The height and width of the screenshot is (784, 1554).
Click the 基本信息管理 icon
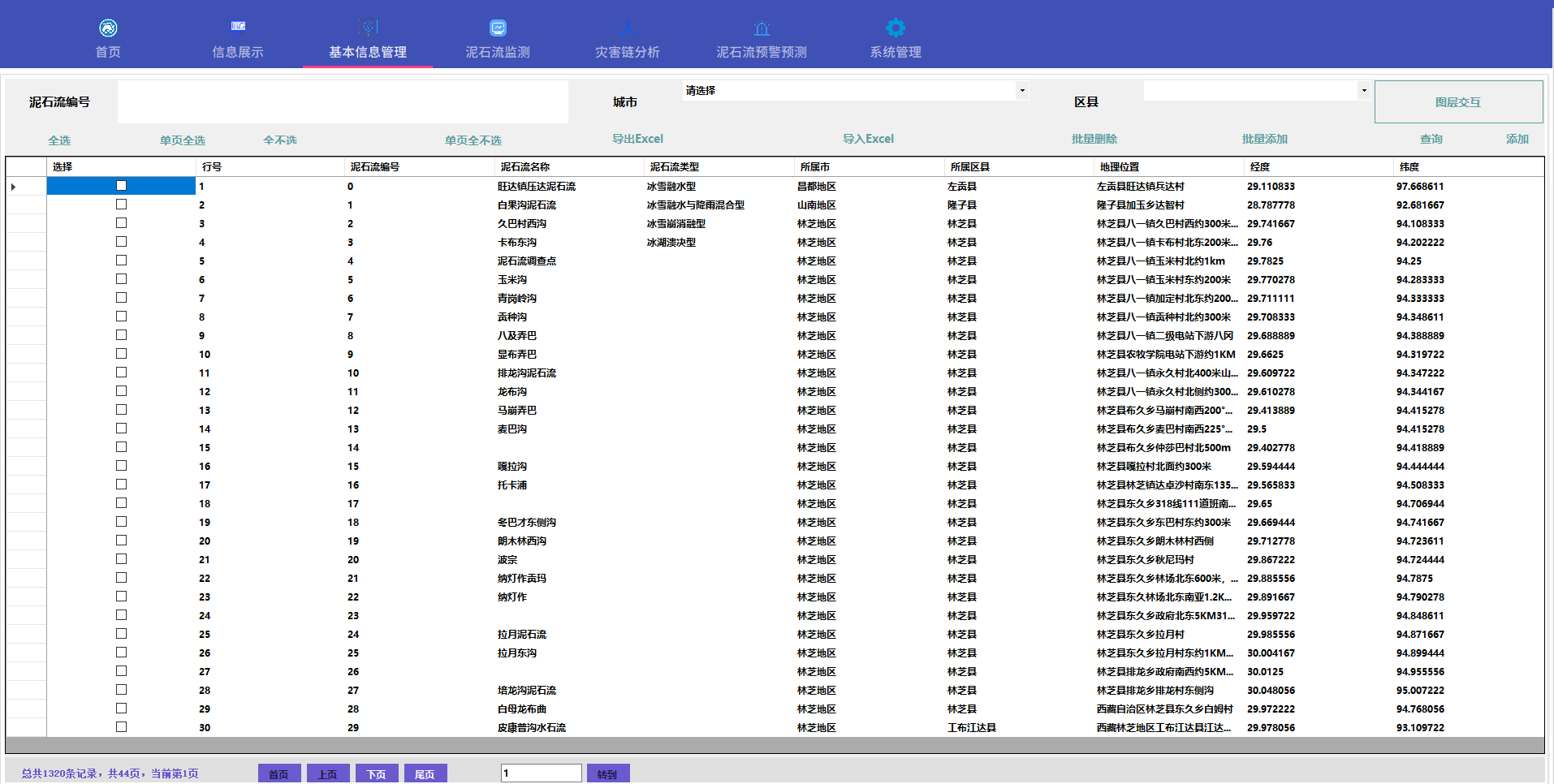tap(368, 28)
